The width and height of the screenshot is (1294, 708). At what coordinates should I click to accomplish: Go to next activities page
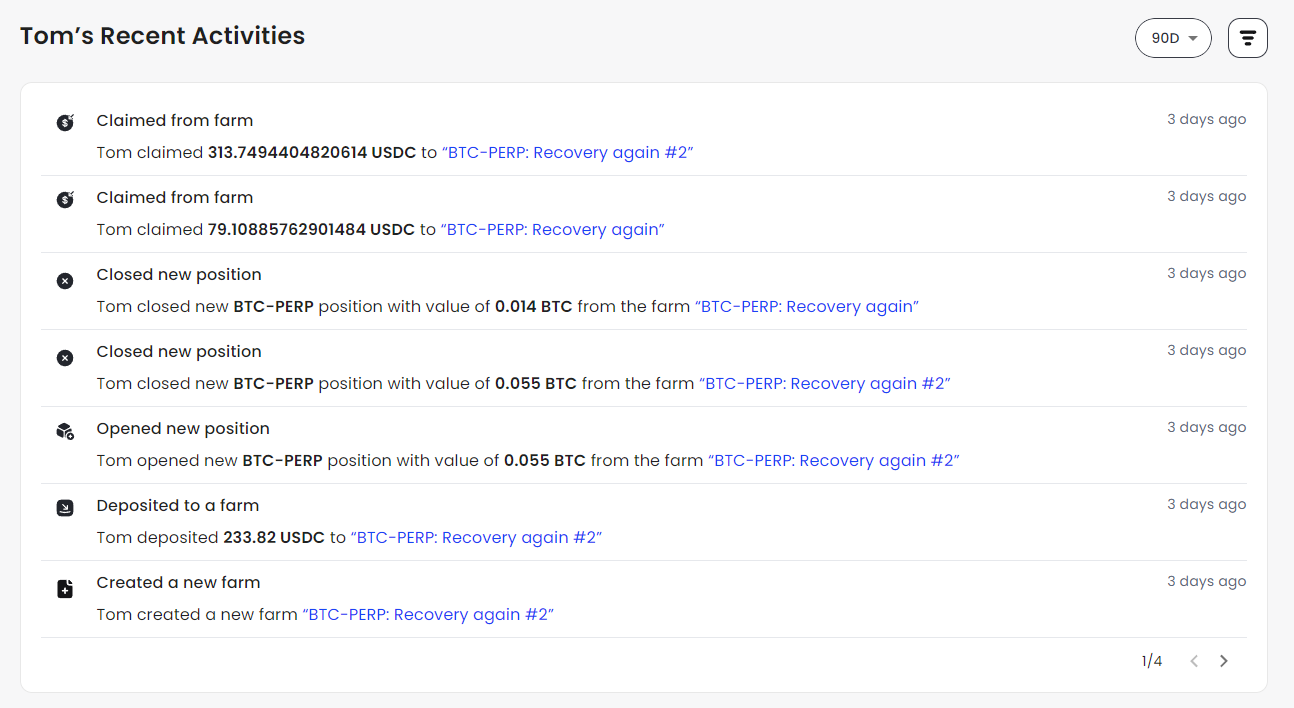point(1224,661)
